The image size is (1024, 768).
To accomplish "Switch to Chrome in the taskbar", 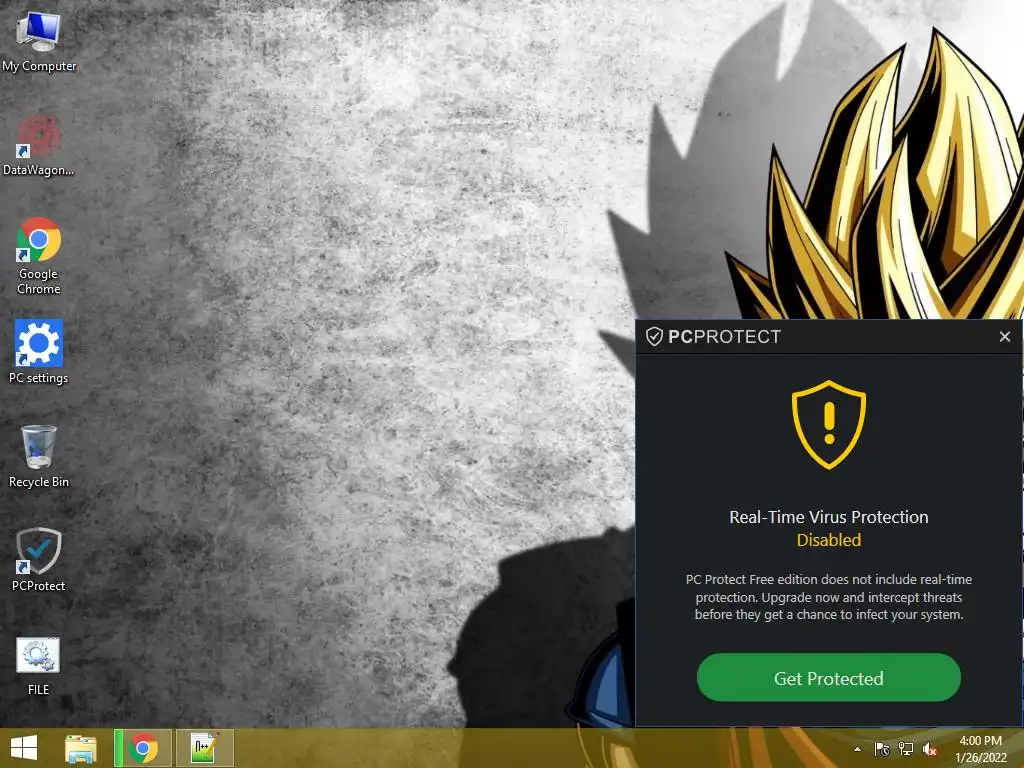I will 143,748.
